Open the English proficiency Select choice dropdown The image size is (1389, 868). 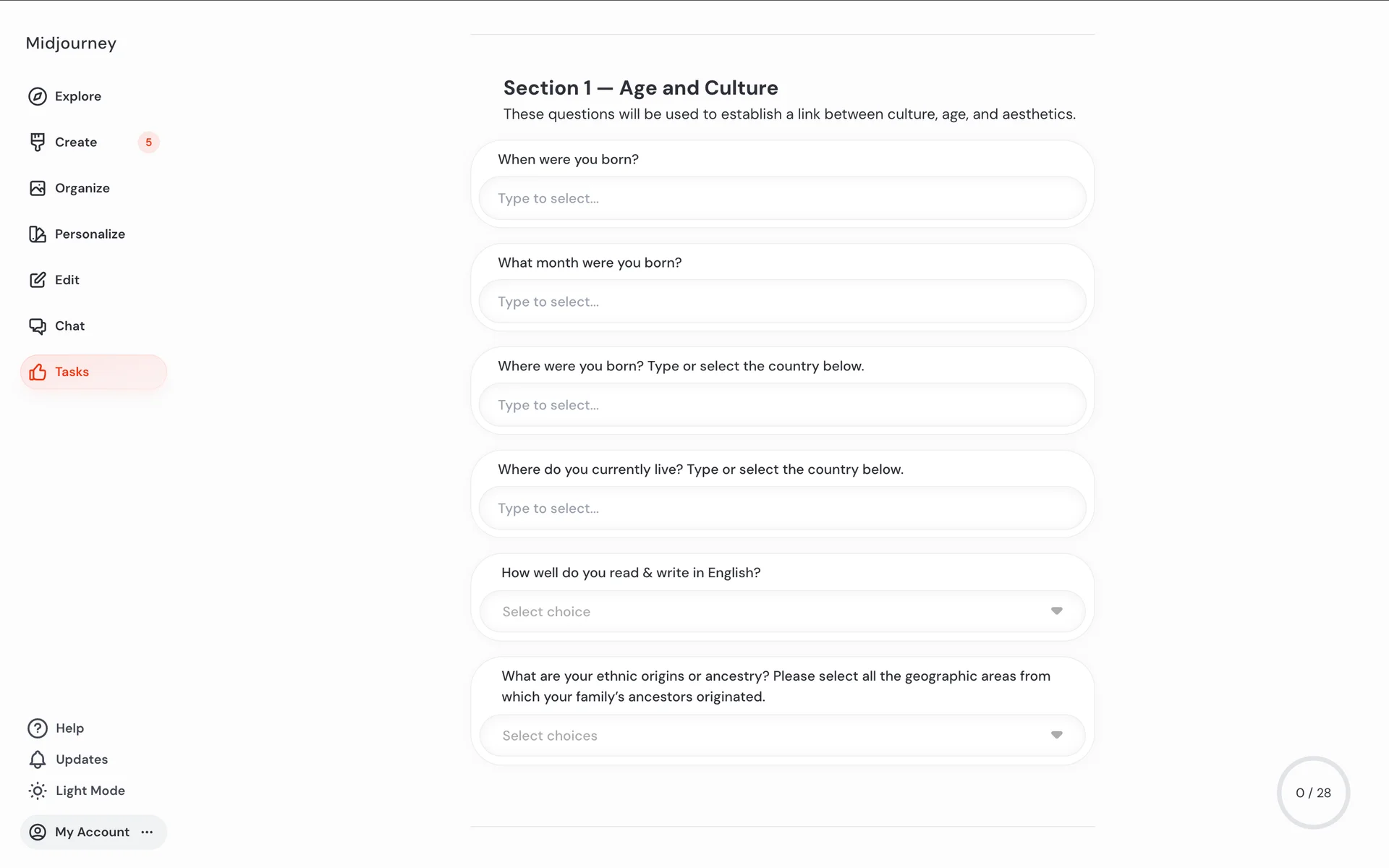click(781, 612)
